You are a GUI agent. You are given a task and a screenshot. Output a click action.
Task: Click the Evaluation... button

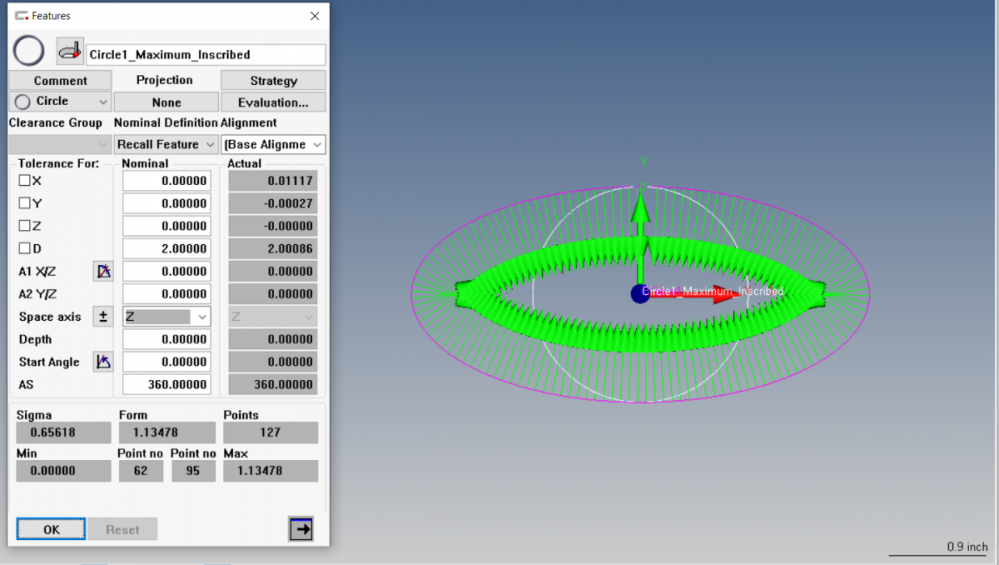click(x=273, y=102)
